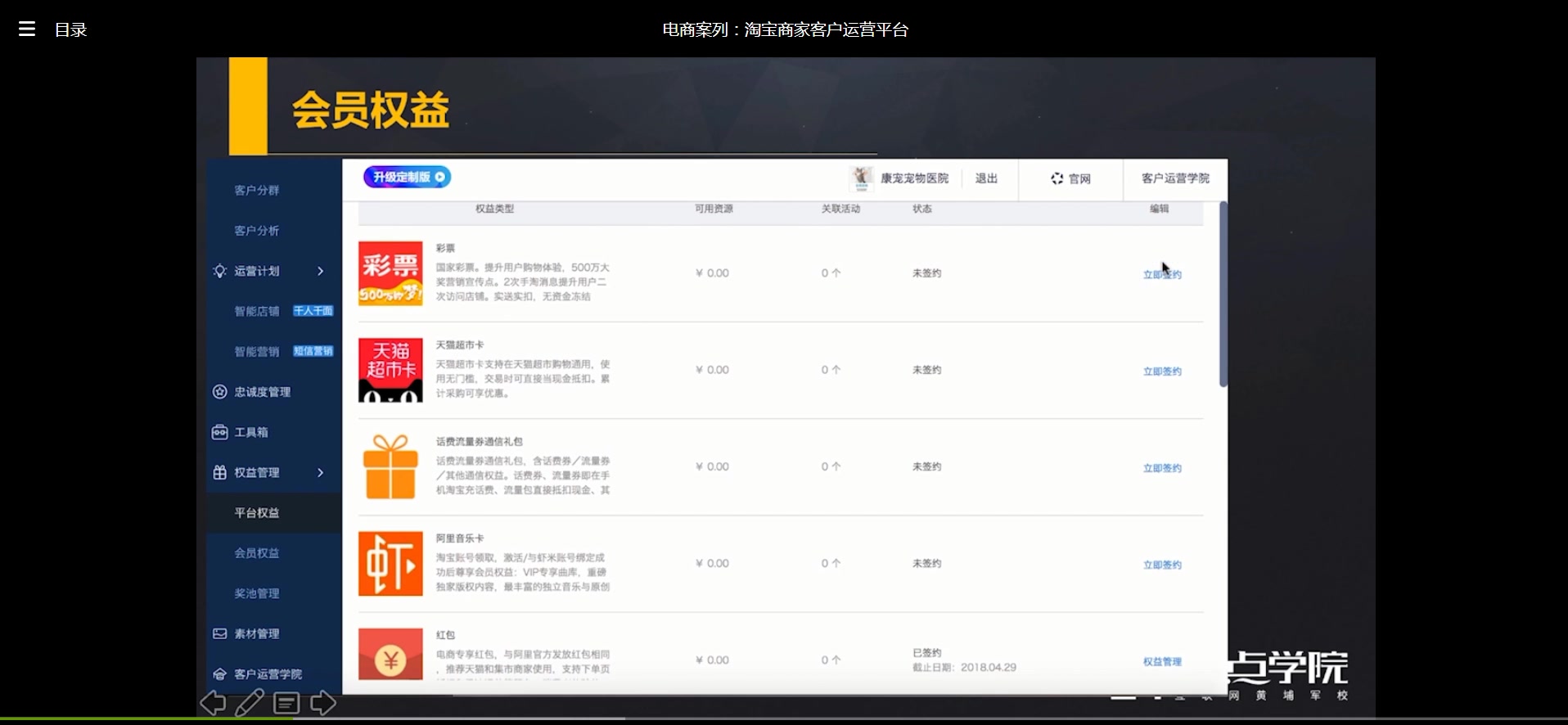
Task: Open 智能营销 in the sidebar
Action: [257, 351]
